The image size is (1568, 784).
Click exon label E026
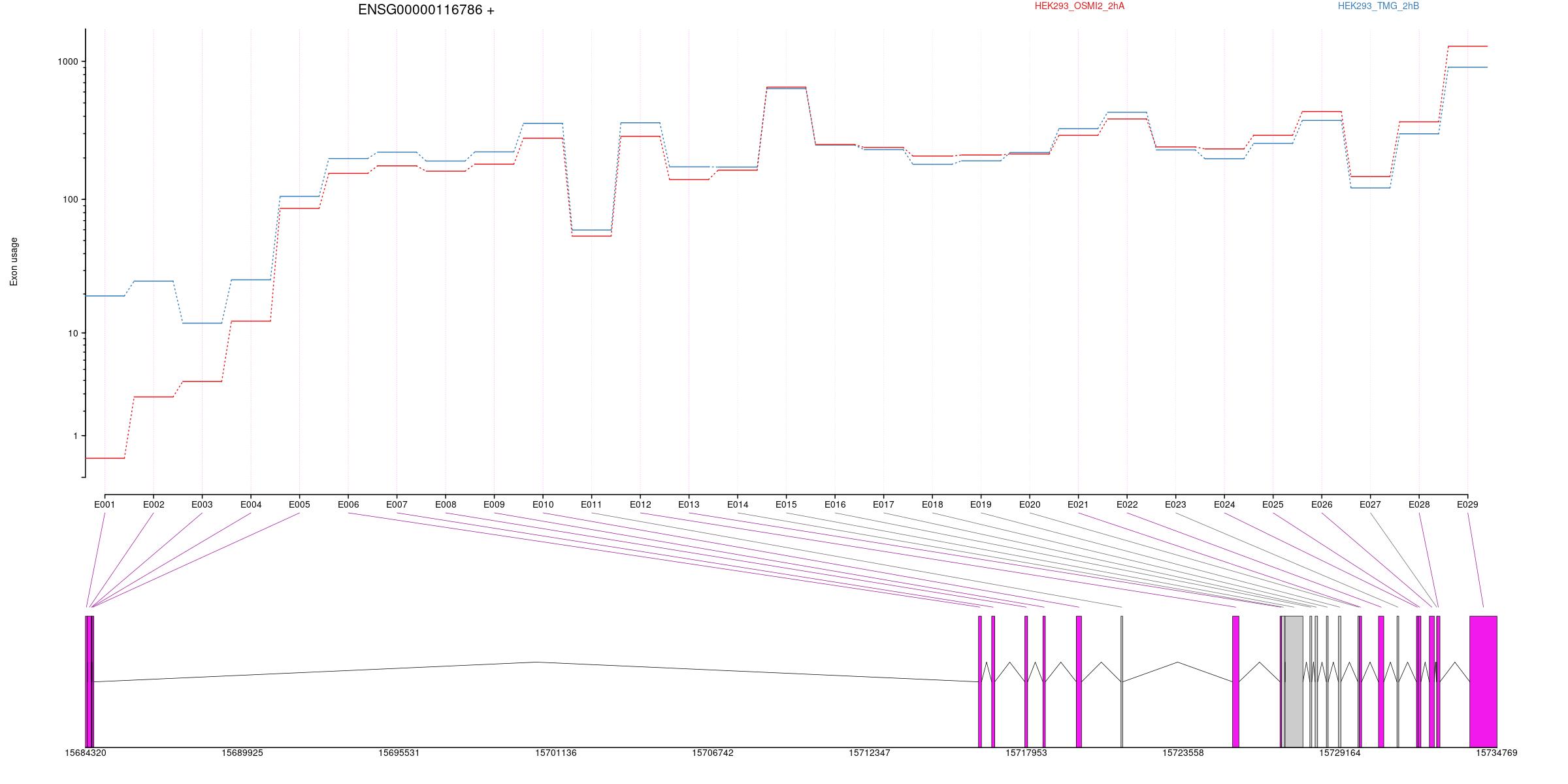click(x=1322, y=504)
